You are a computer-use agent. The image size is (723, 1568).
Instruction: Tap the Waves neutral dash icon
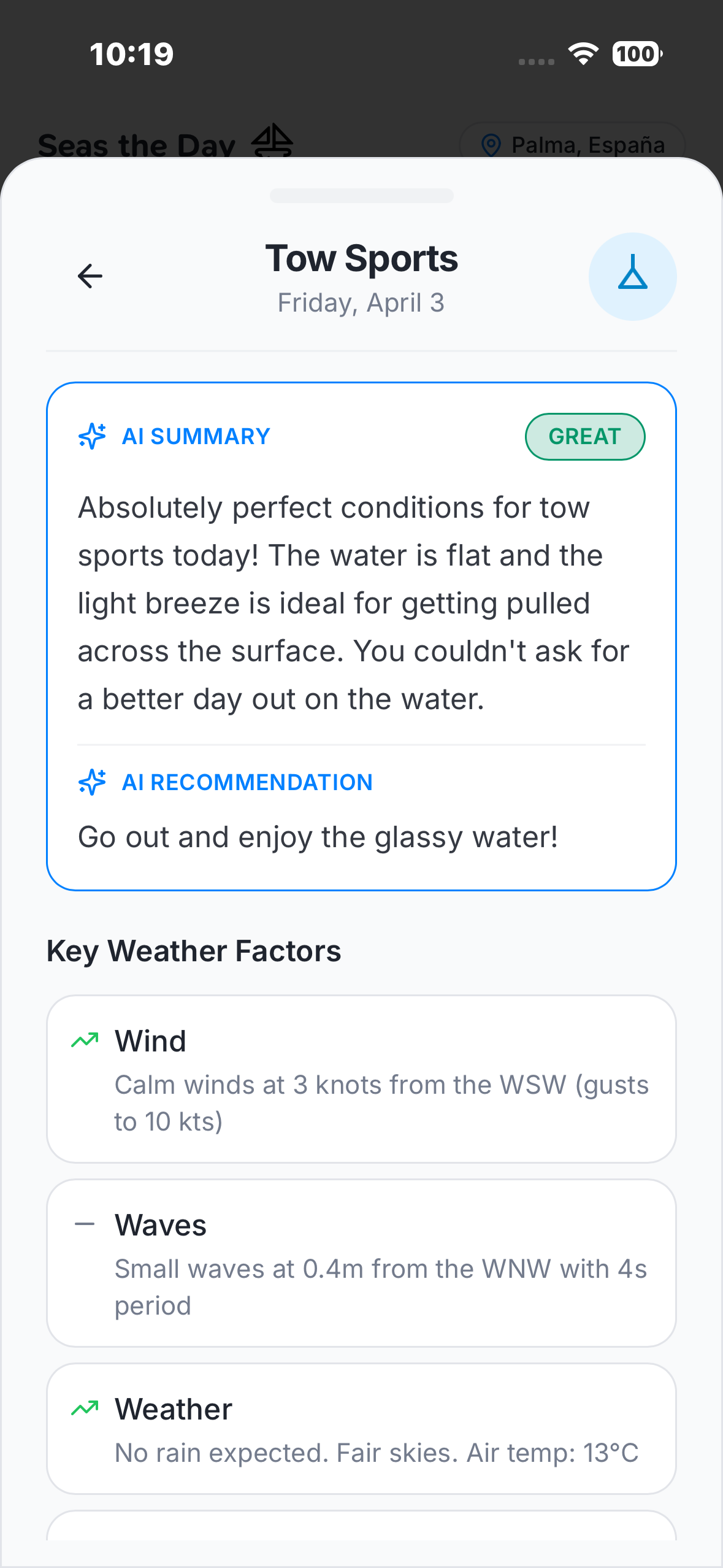click(x=85, y=1224)
